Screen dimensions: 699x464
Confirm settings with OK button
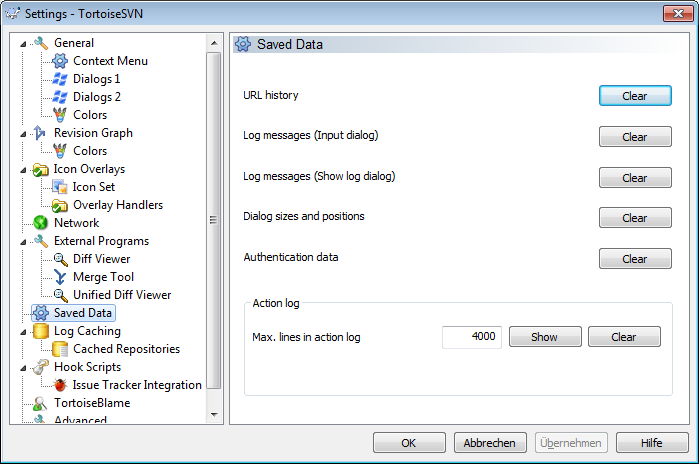[x=409, y=443]
